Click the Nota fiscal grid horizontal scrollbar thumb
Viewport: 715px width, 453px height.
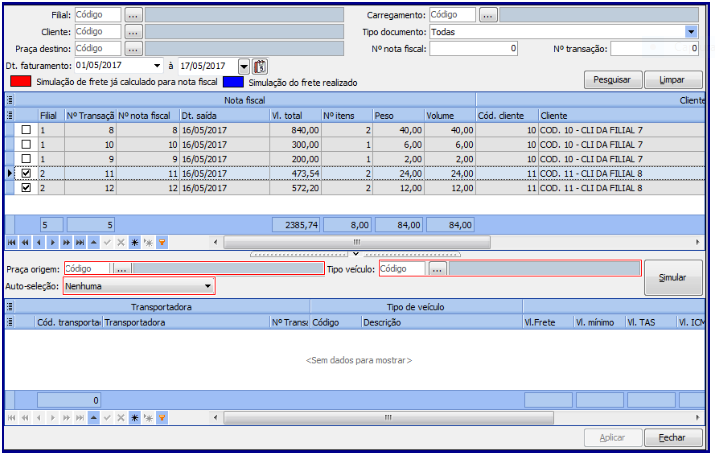(357, 242)
